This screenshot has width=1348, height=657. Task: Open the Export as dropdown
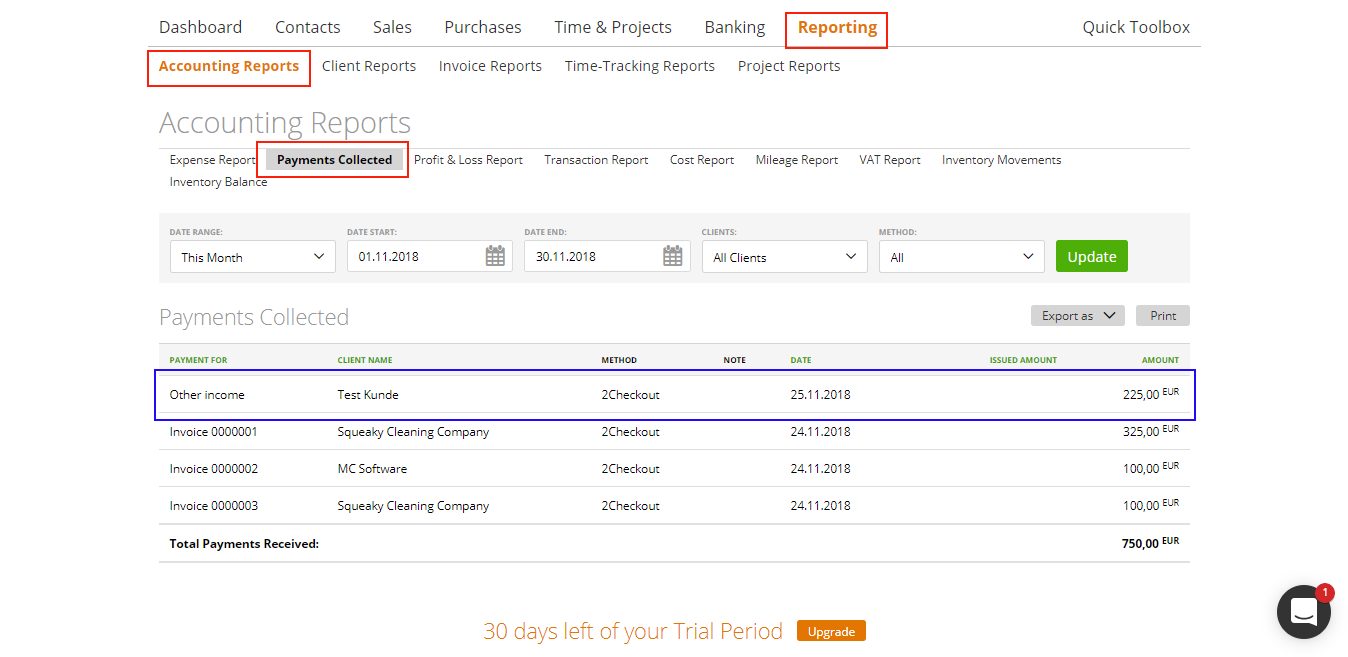coord(1077,315)
